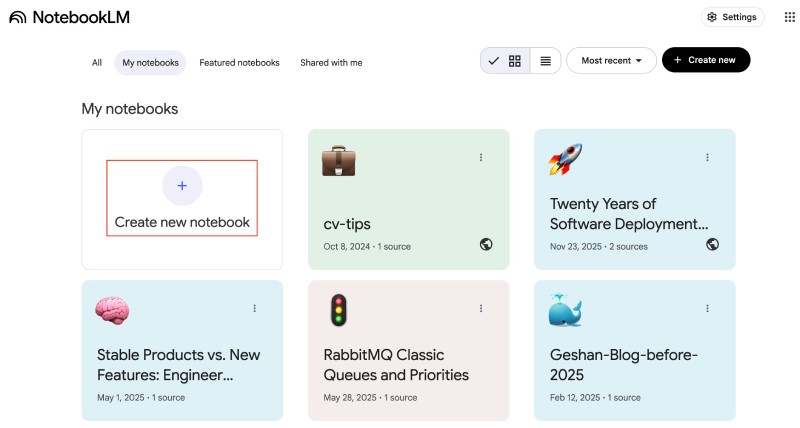Click the Oct 8, 2024 · 1 source text
Image resolution: width=800 pixels, height=428 pixels.
point(367,246)
